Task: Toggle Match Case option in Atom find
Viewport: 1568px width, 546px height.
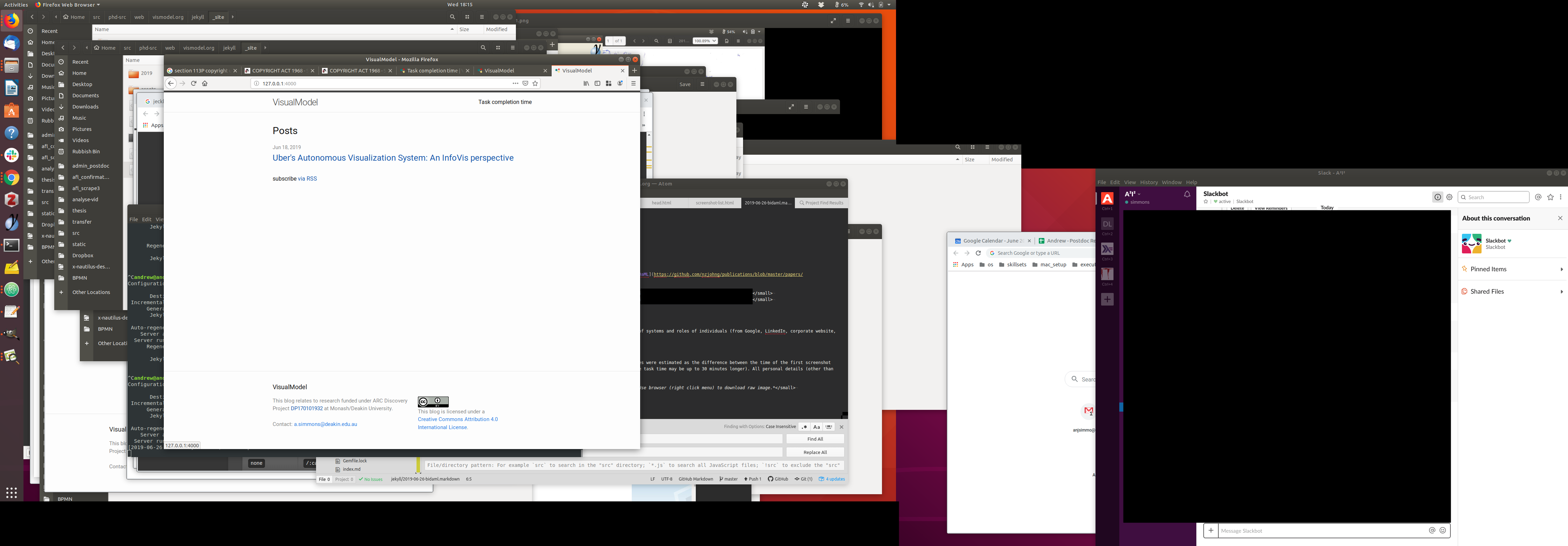Action: click(816, 427)
